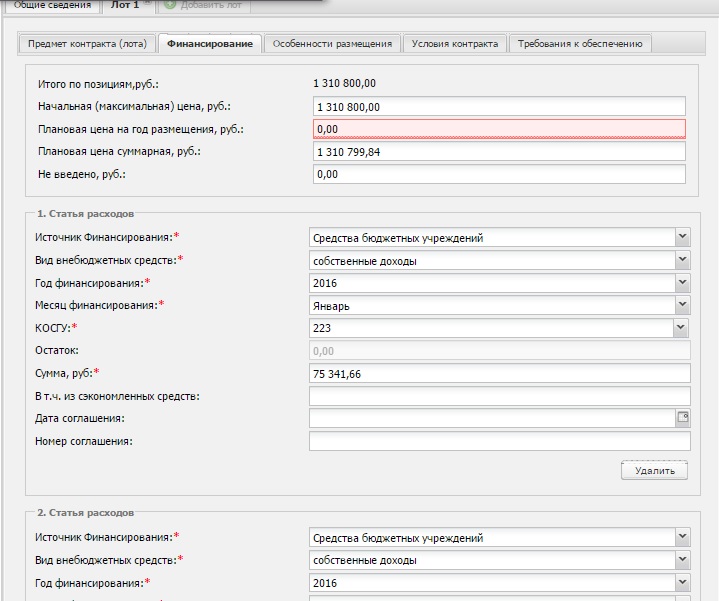Open the Требования к обеспечению tab
This screenshot has width=719, height=601.
tap(581, 44)
